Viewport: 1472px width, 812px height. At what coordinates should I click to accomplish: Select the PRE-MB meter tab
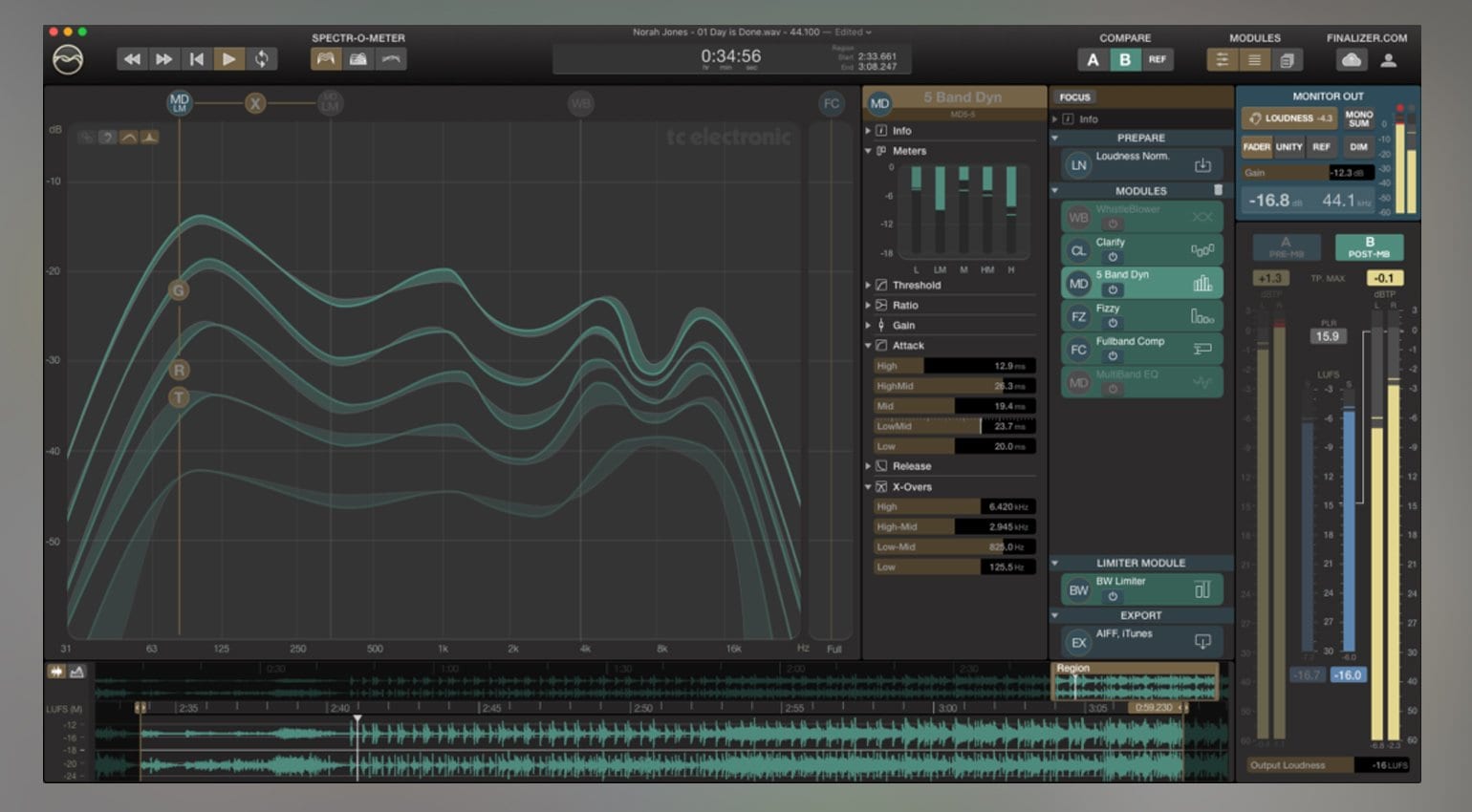[x=1287, y=246]
